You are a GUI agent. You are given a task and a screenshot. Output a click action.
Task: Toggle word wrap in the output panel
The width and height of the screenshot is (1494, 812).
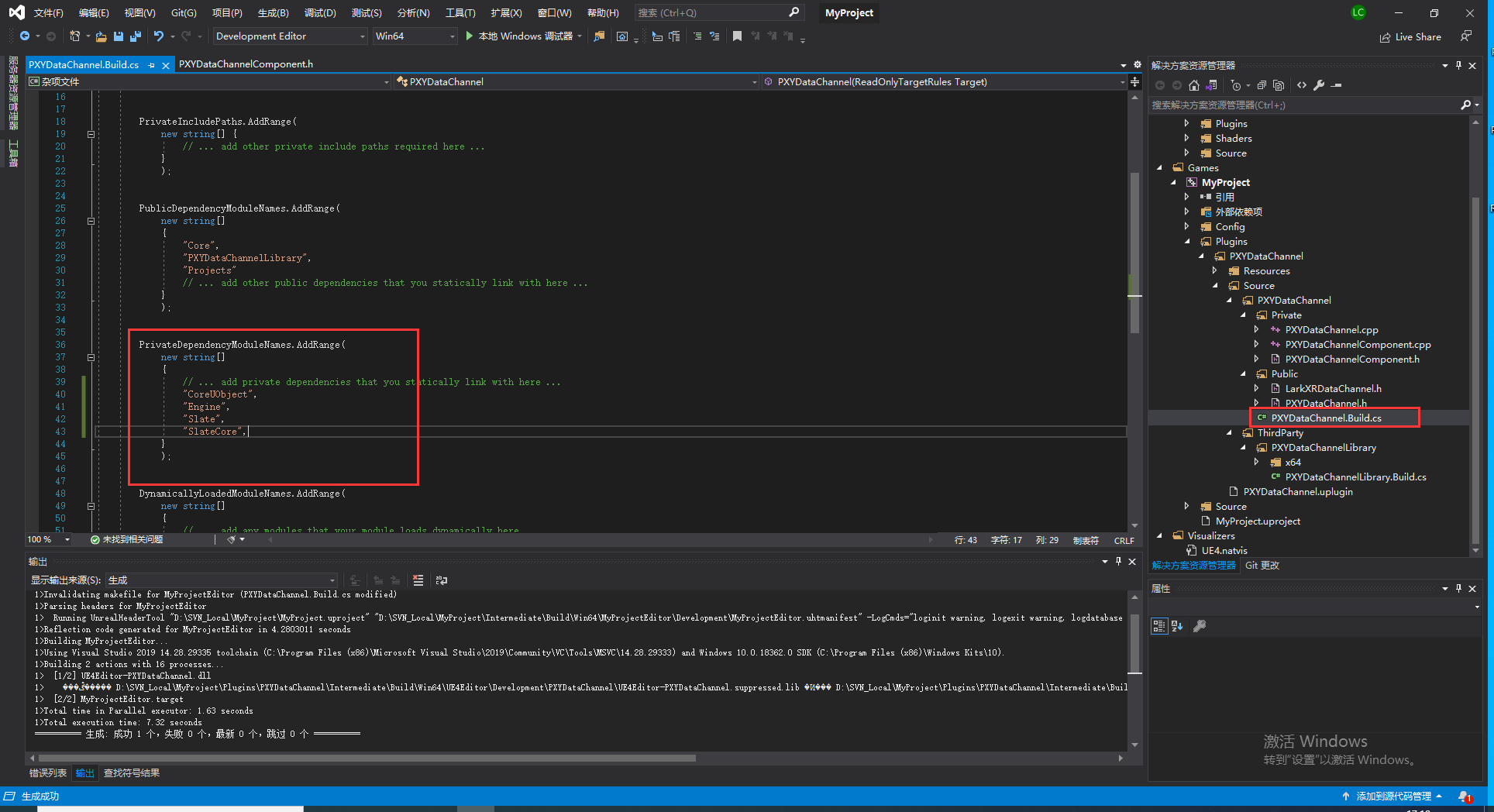[442, 580]
